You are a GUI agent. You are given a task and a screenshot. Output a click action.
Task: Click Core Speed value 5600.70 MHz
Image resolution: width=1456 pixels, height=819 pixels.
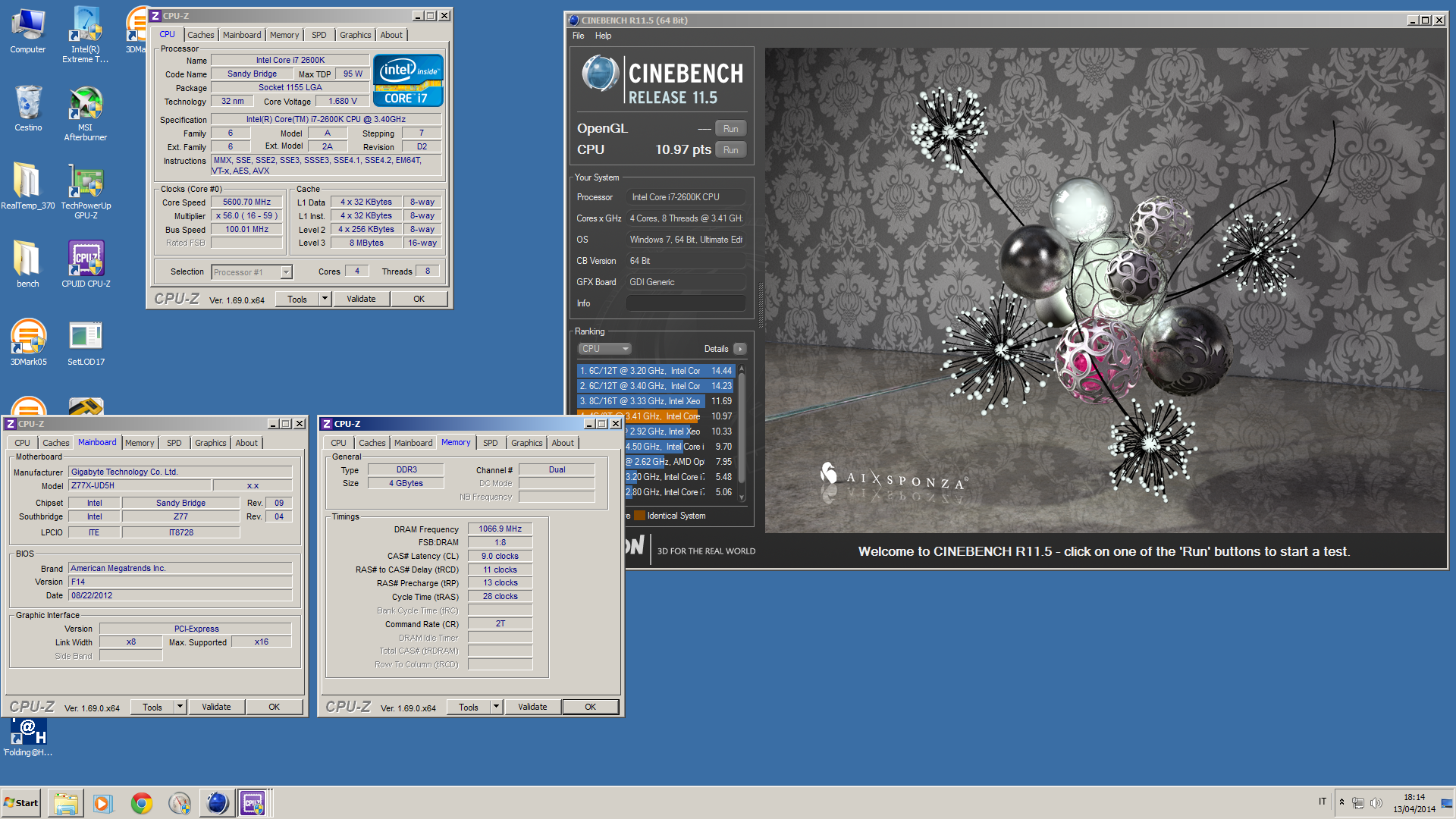pos(247,202)
